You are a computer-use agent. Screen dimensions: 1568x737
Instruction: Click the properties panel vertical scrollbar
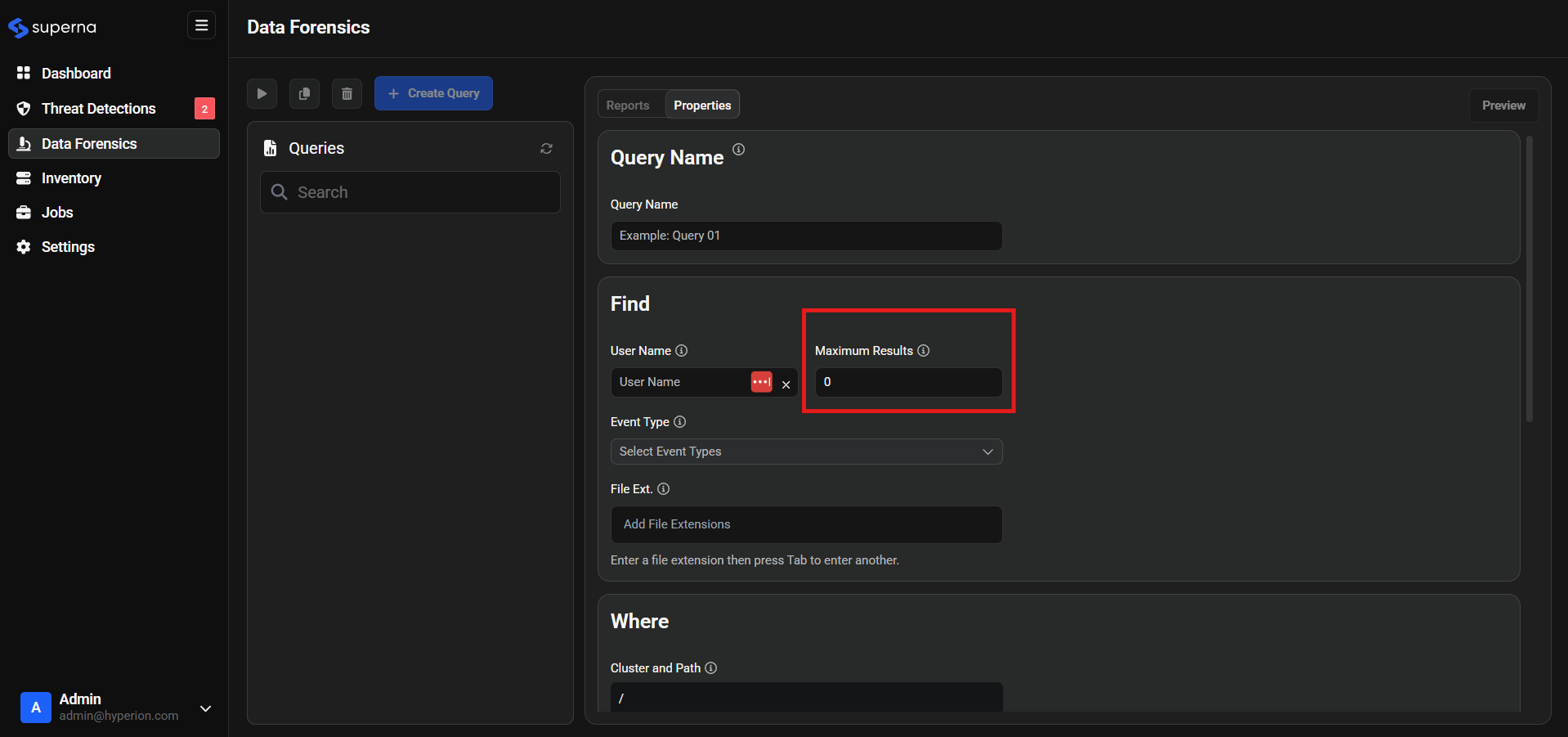(x=1529, y=279)
